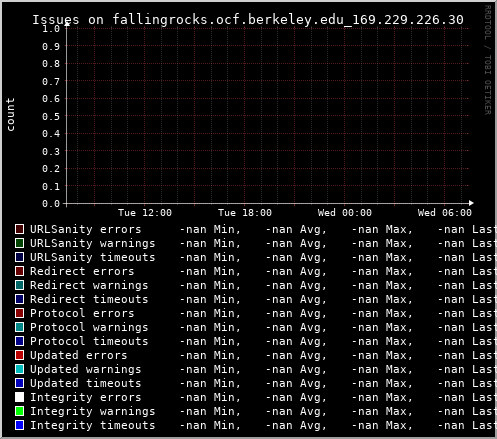Click the Tue 12:00 time axis label
497x439 pixels.
pyautogui.click(x=145, y=213)
